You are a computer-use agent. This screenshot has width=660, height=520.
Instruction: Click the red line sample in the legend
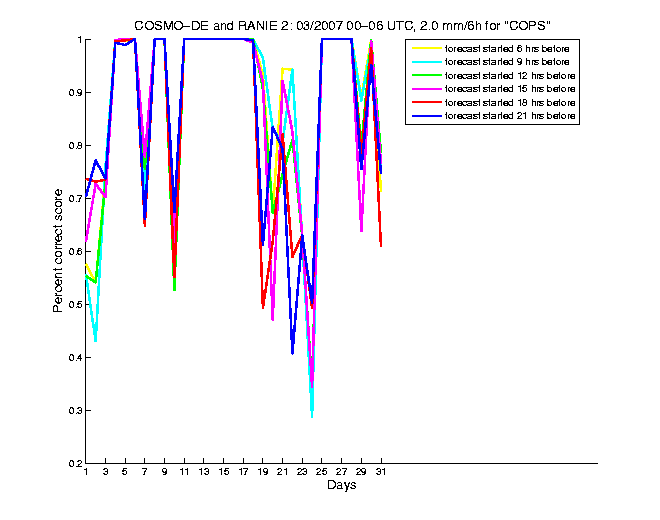click(426, 103)
